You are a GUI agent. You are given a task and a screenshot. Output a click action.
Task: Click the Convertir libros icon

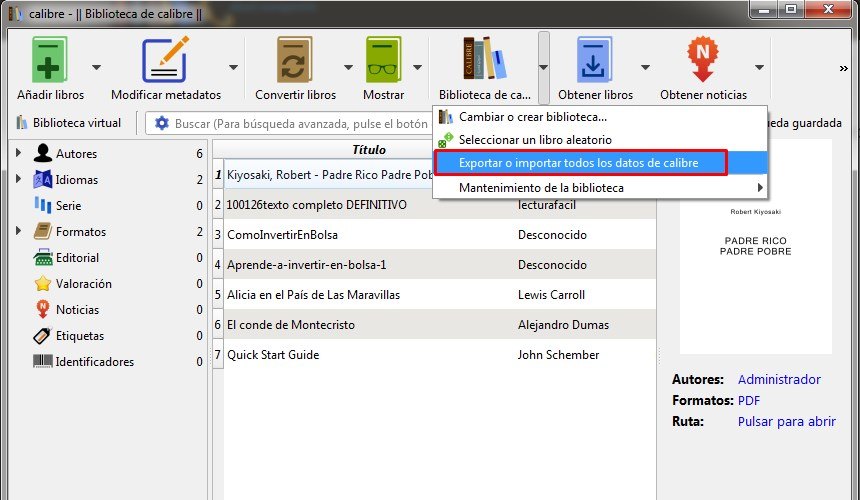tap(295, 61)
